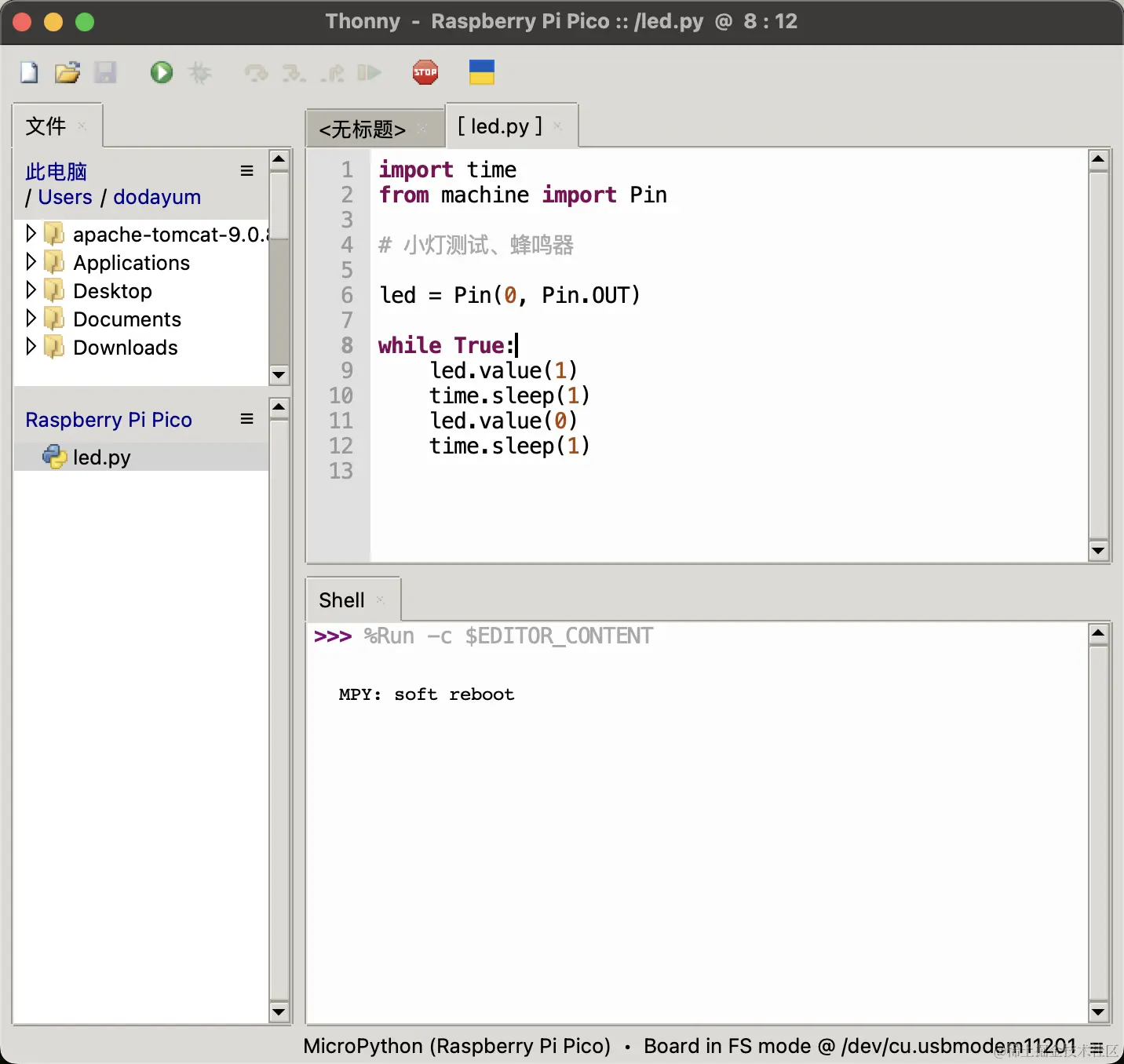1124x1064 pixels.
Task: Click the Step over icon
Action: tap(256, 73)
